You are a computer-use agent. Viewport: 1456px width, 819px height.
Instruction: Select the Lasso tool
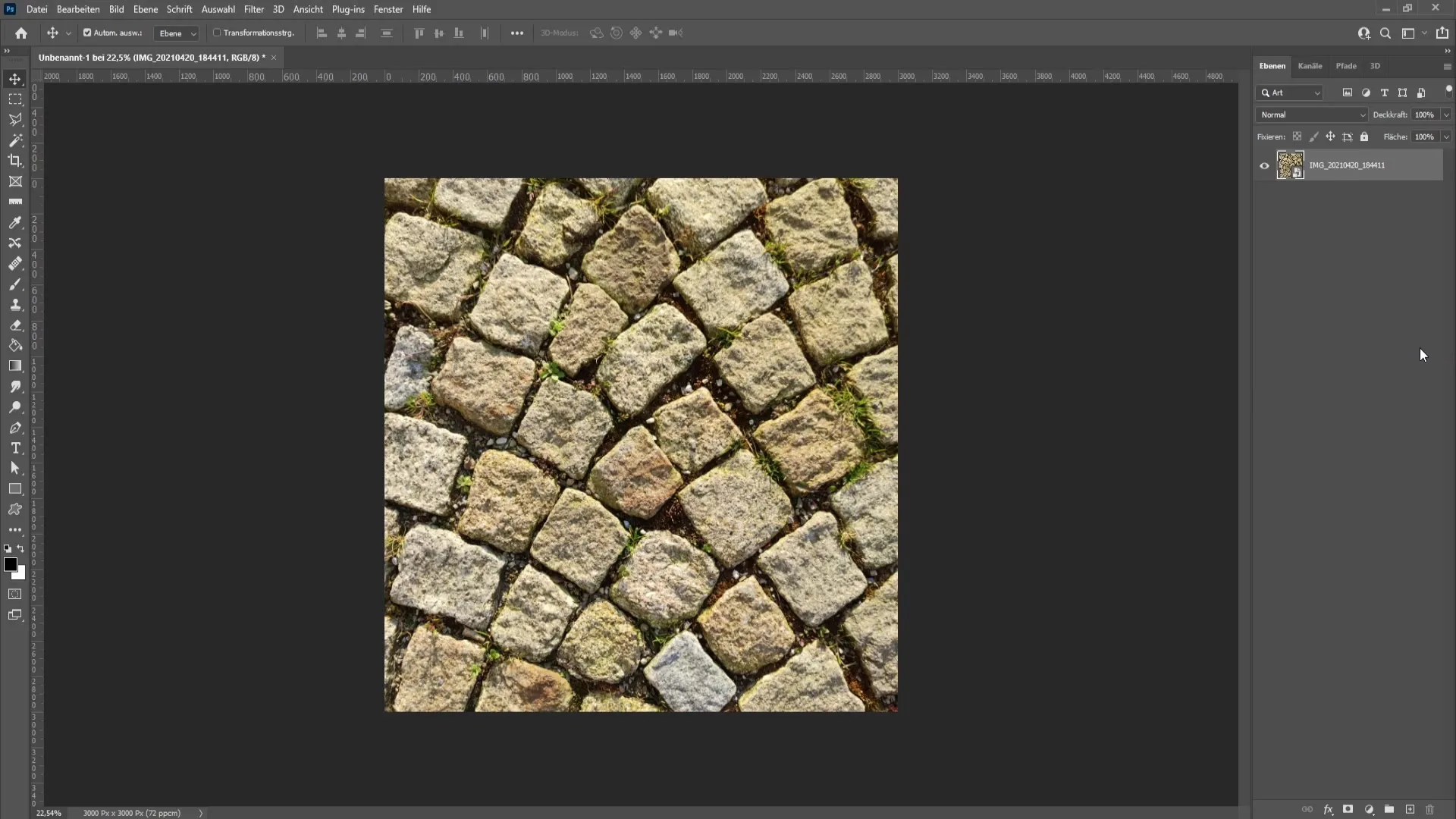(x=15, y=118)
